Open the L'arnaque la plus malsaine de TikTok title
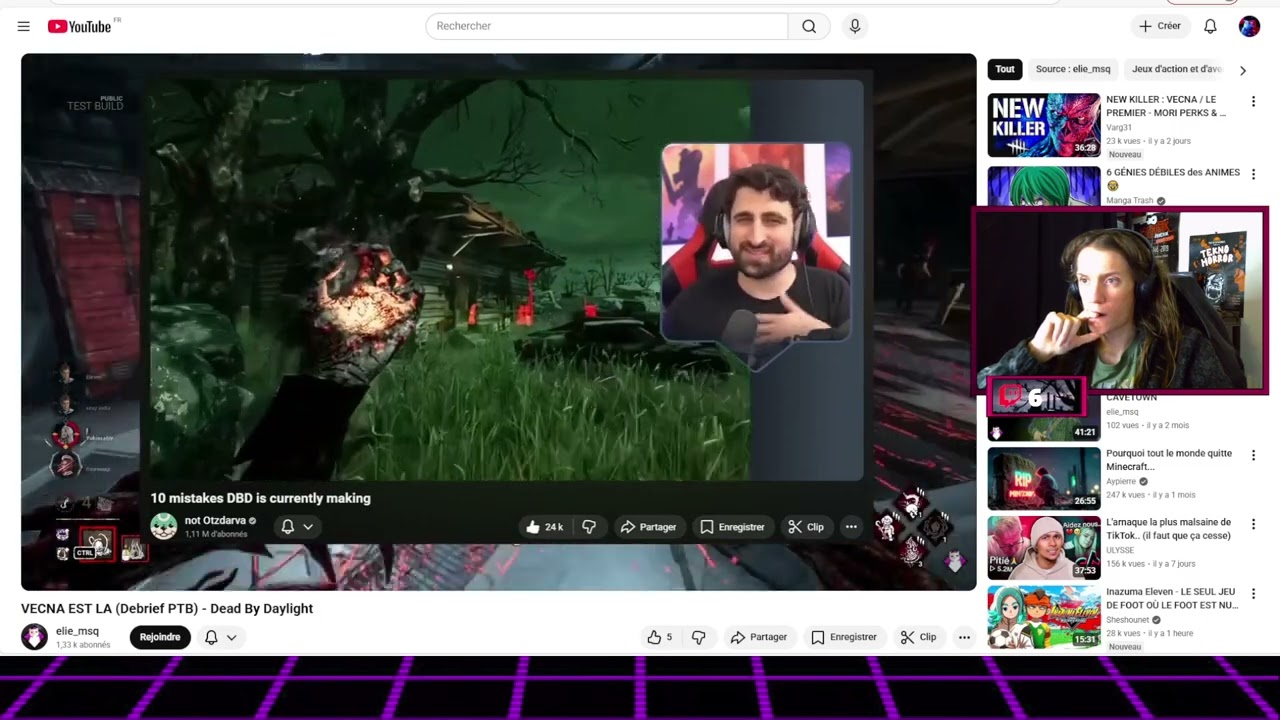The height and width of the screenshot is (720, 1280). coord(1168,529)
